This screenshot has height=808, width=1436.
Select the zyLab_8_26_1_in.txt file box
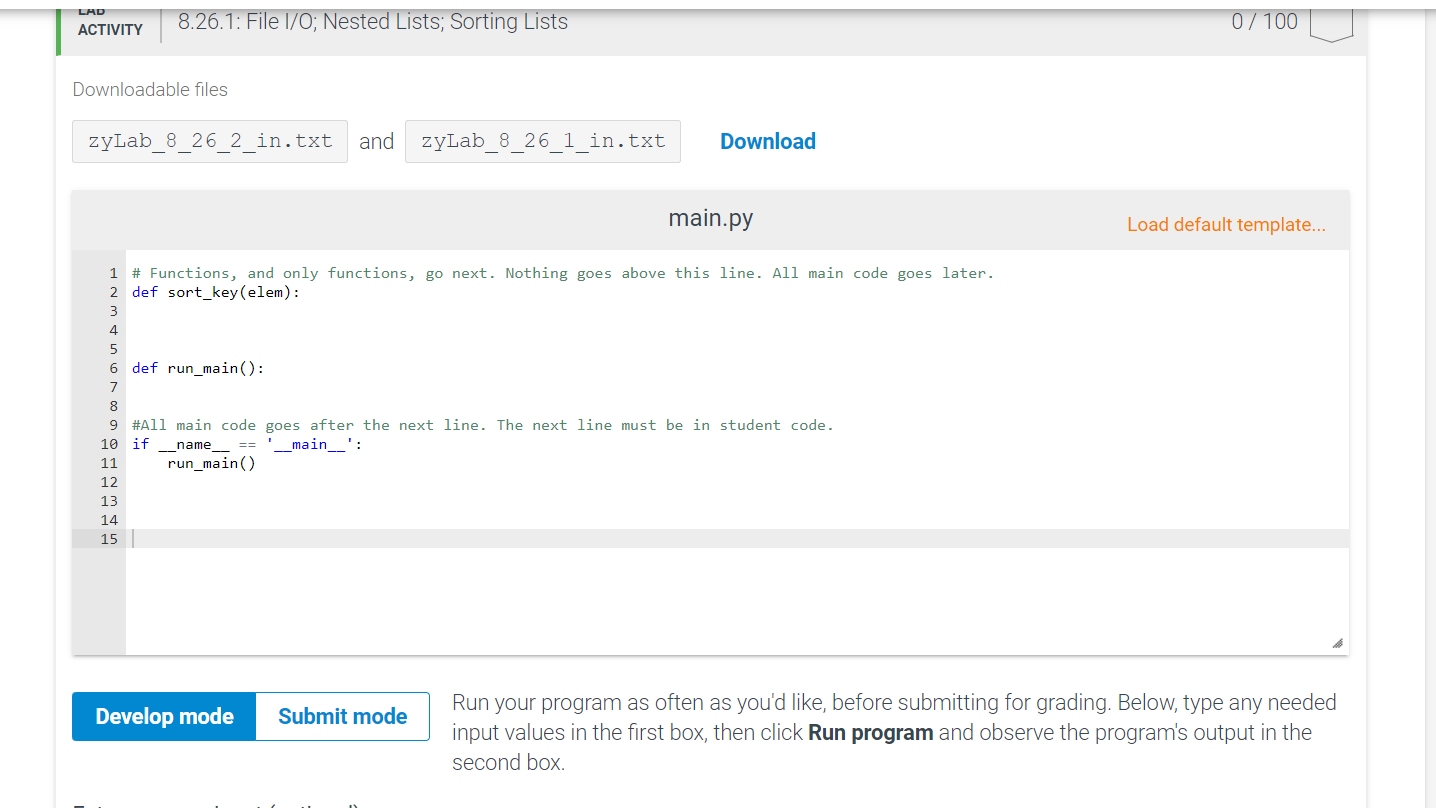click(x=542, y=141)
